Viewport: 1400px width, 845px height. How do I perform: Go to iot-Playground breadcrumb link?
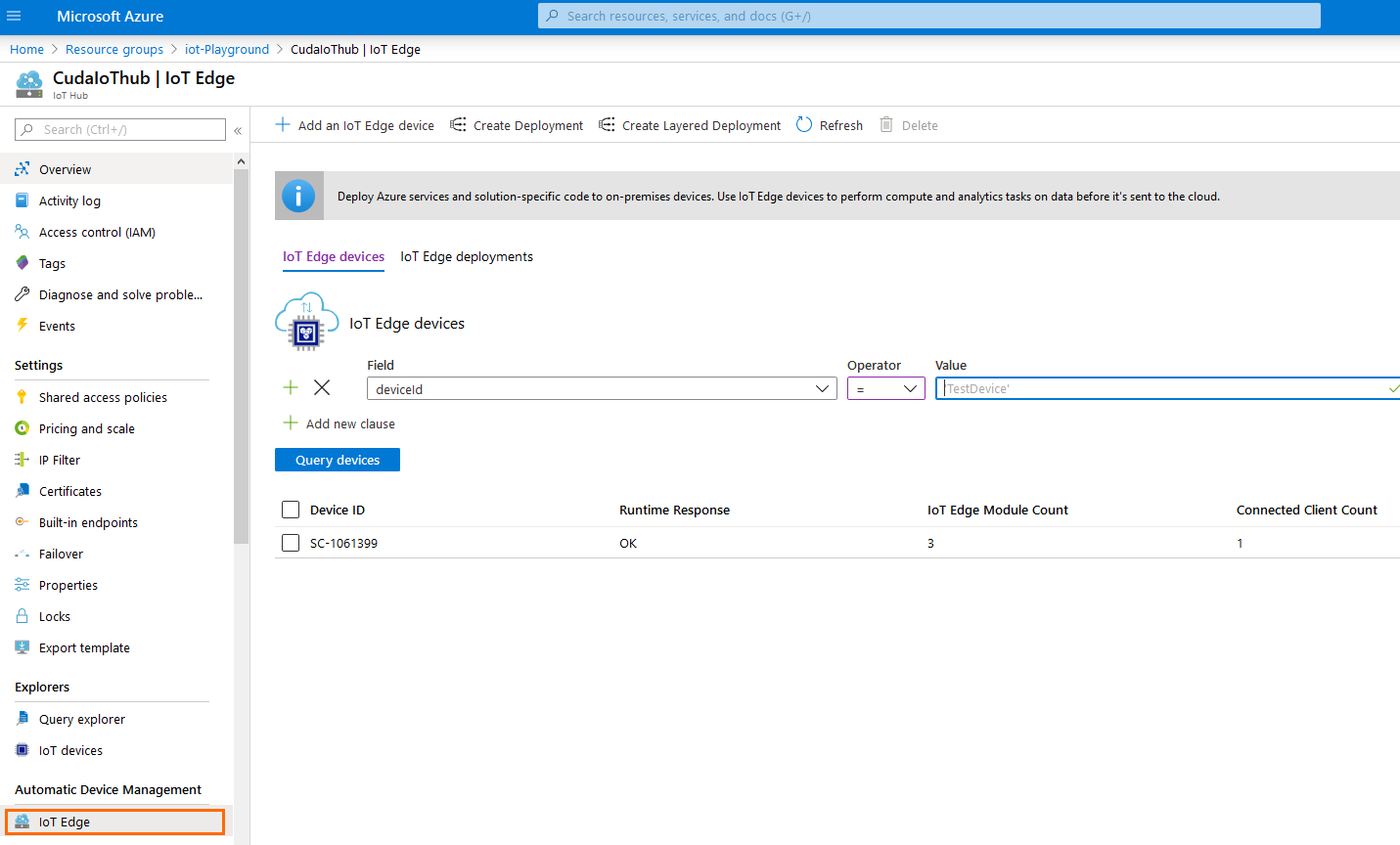[227, 49]
